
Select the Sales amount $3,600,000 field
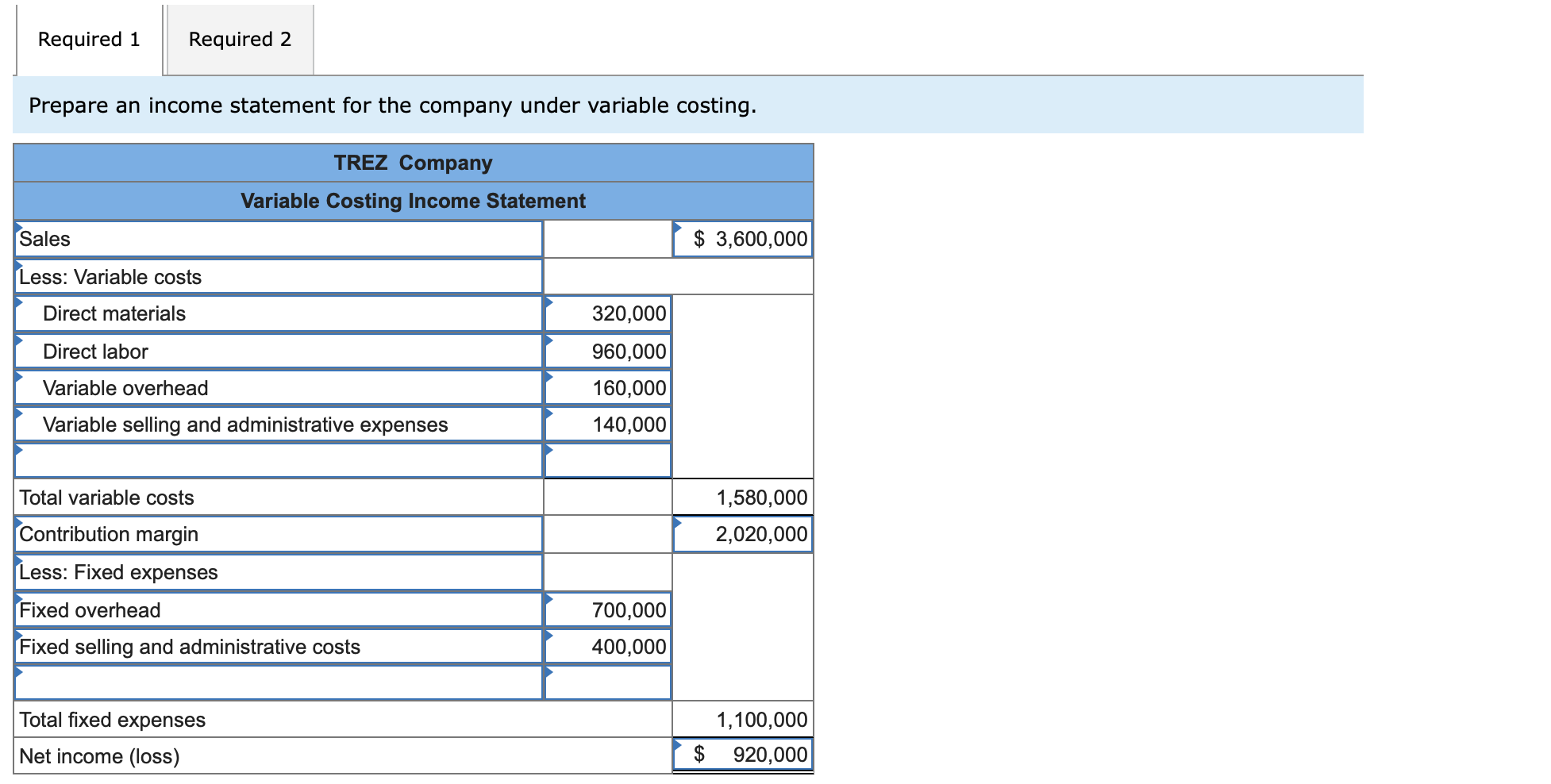743,239
